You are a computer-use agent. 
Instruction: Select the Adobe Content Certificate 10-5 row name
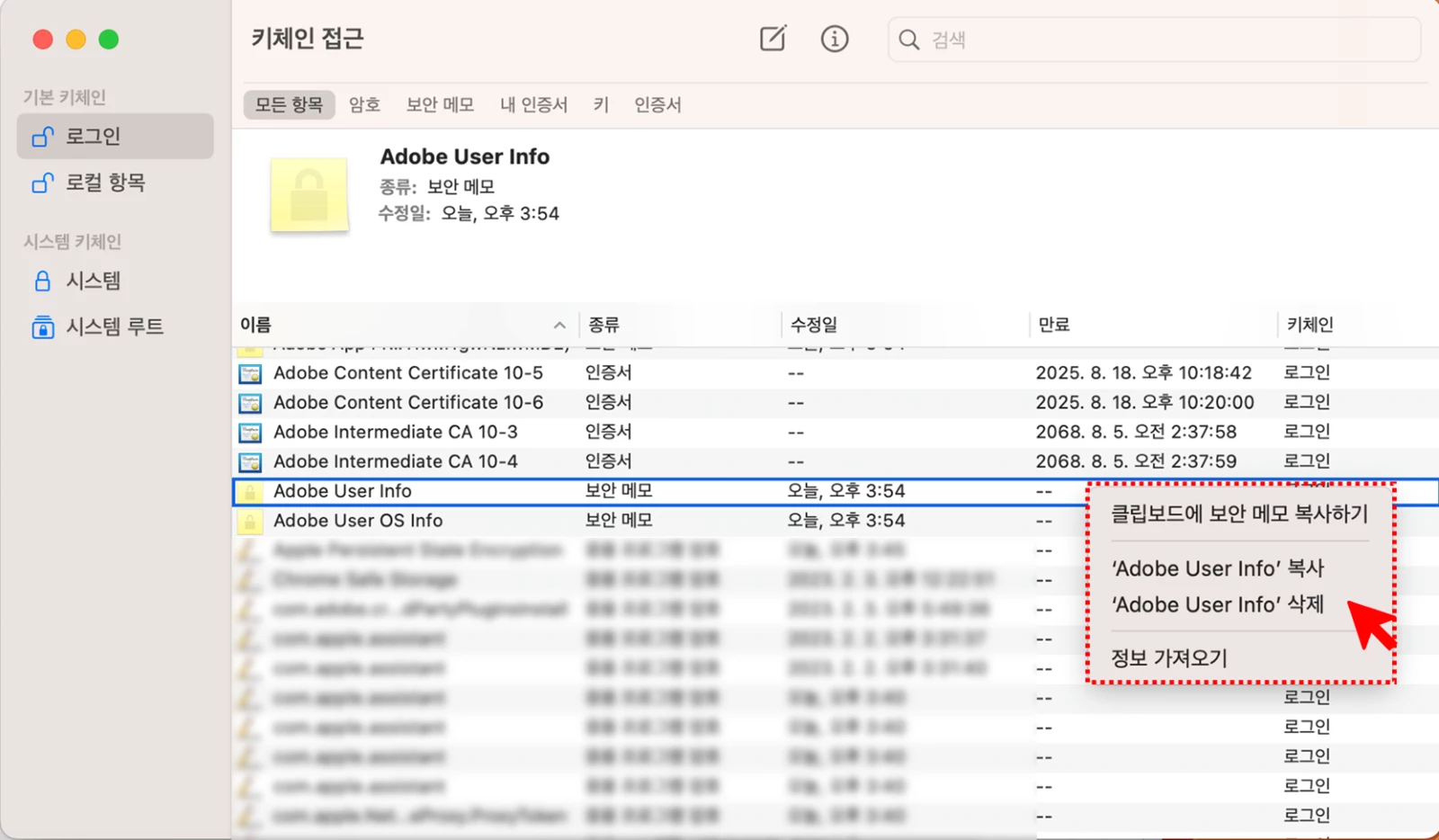click(408, 373)
